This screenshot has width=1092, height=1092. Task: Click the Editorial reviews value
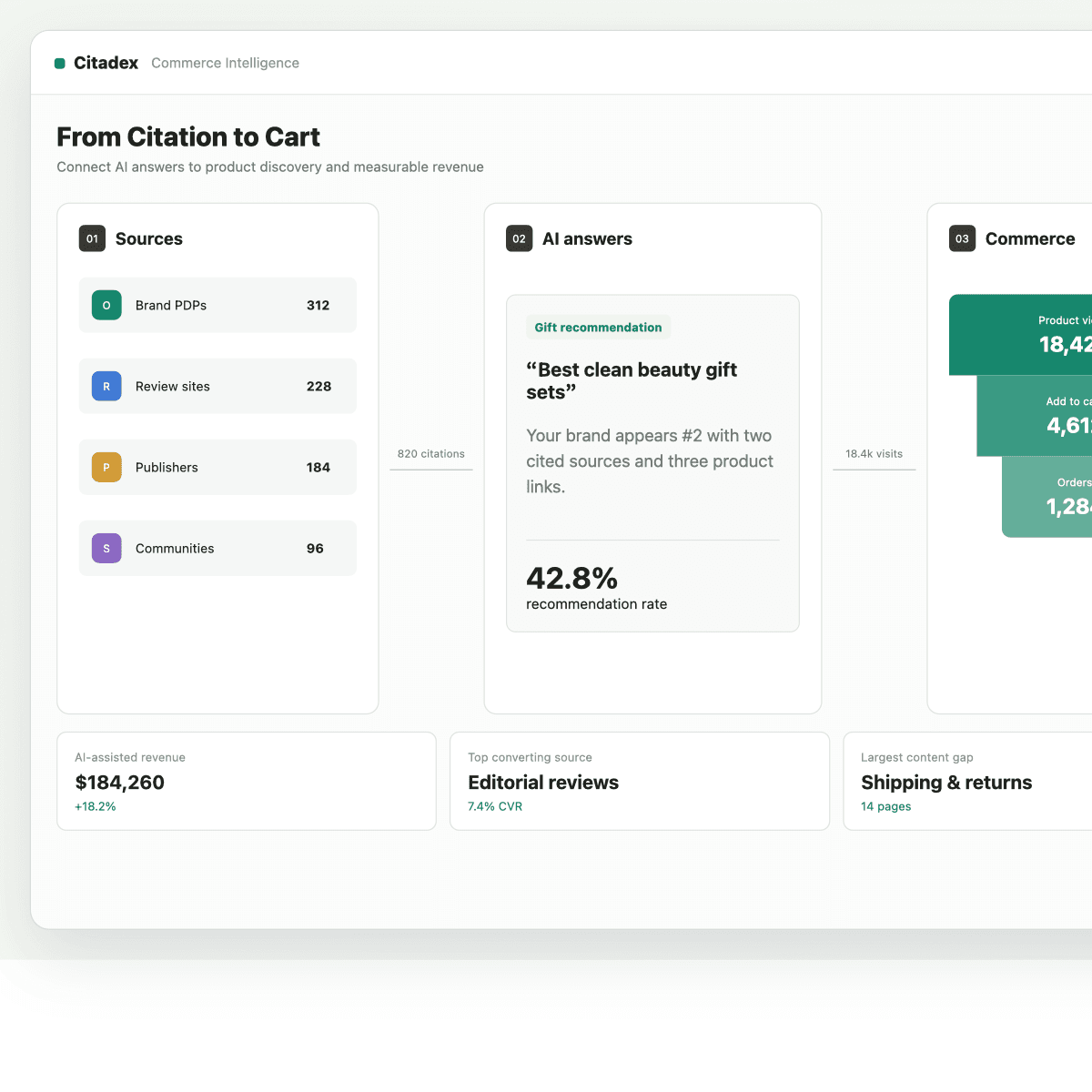(543, 783)
